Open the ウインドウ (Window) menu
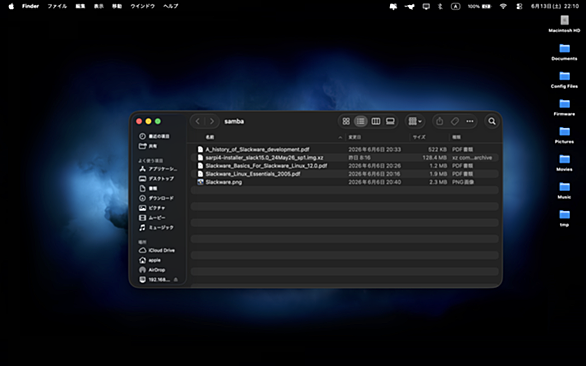Image resolution: width=586 pixels, height=366 pixels. (x=142, y=6)
